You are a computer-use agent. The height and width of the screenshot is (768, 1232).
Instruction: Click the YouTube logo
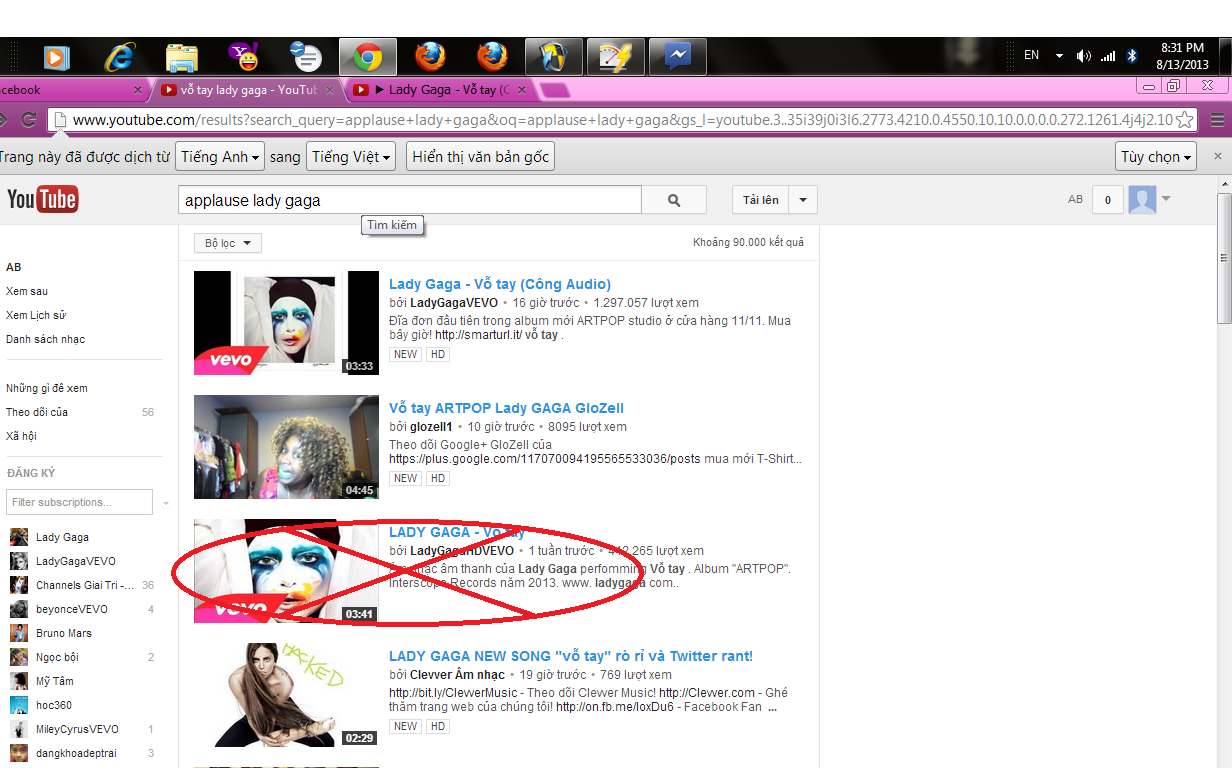click(x=42, y=199)
